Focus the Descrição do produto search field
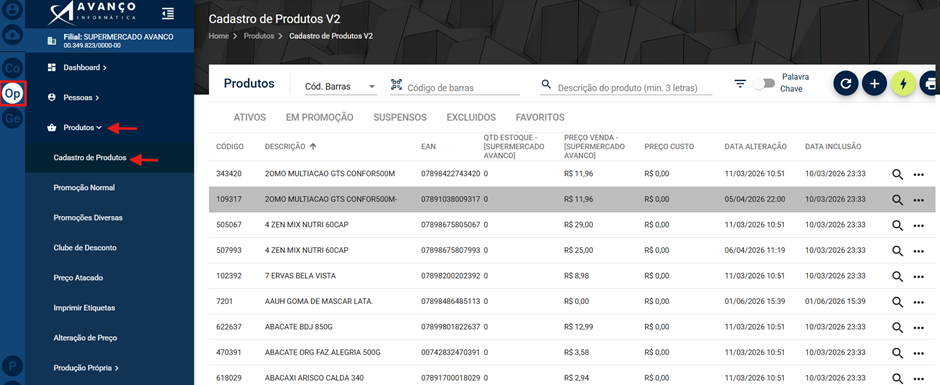Image resolution: width=940 pixels, height=385 pixels. click(634, 88)
